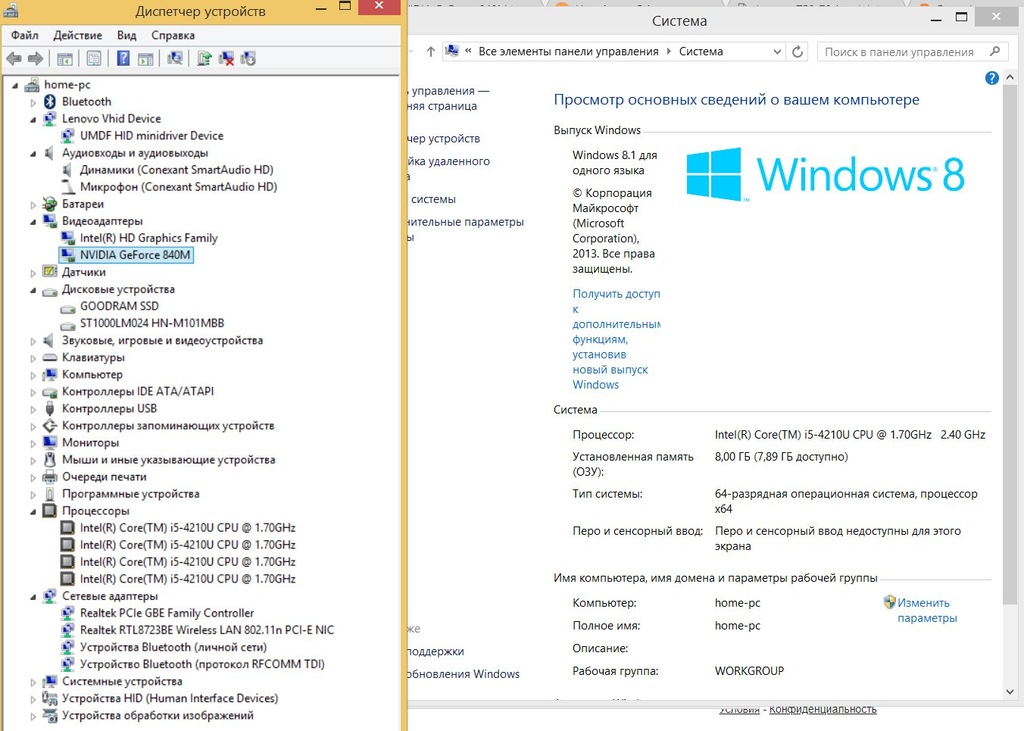
Task: Click the Update Driver toolbar icon
Action: (x=204, y=59)
